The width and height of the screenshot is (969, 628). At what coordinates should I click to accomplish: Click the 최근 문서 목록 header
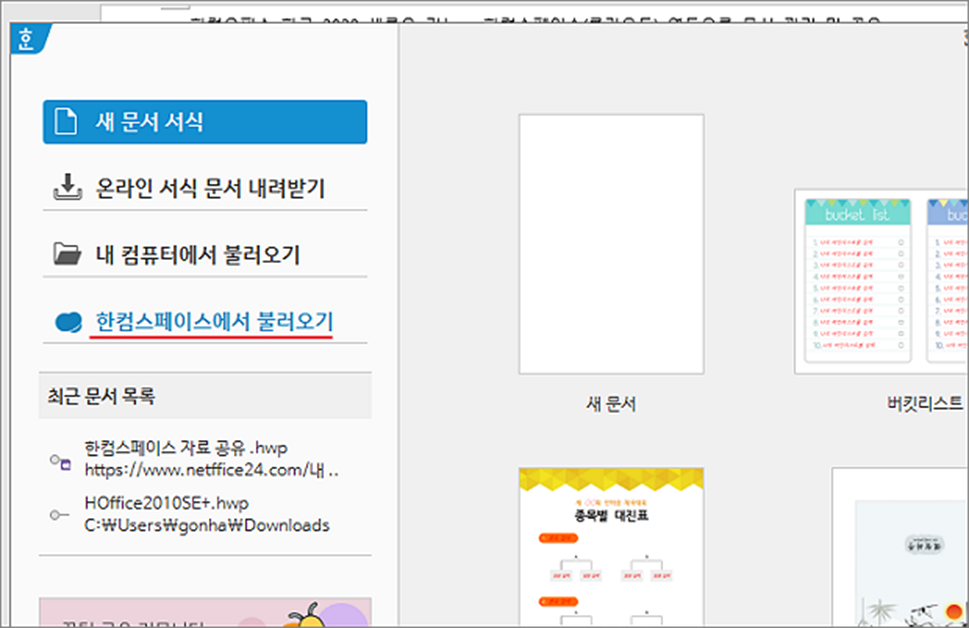pos(205,396)
